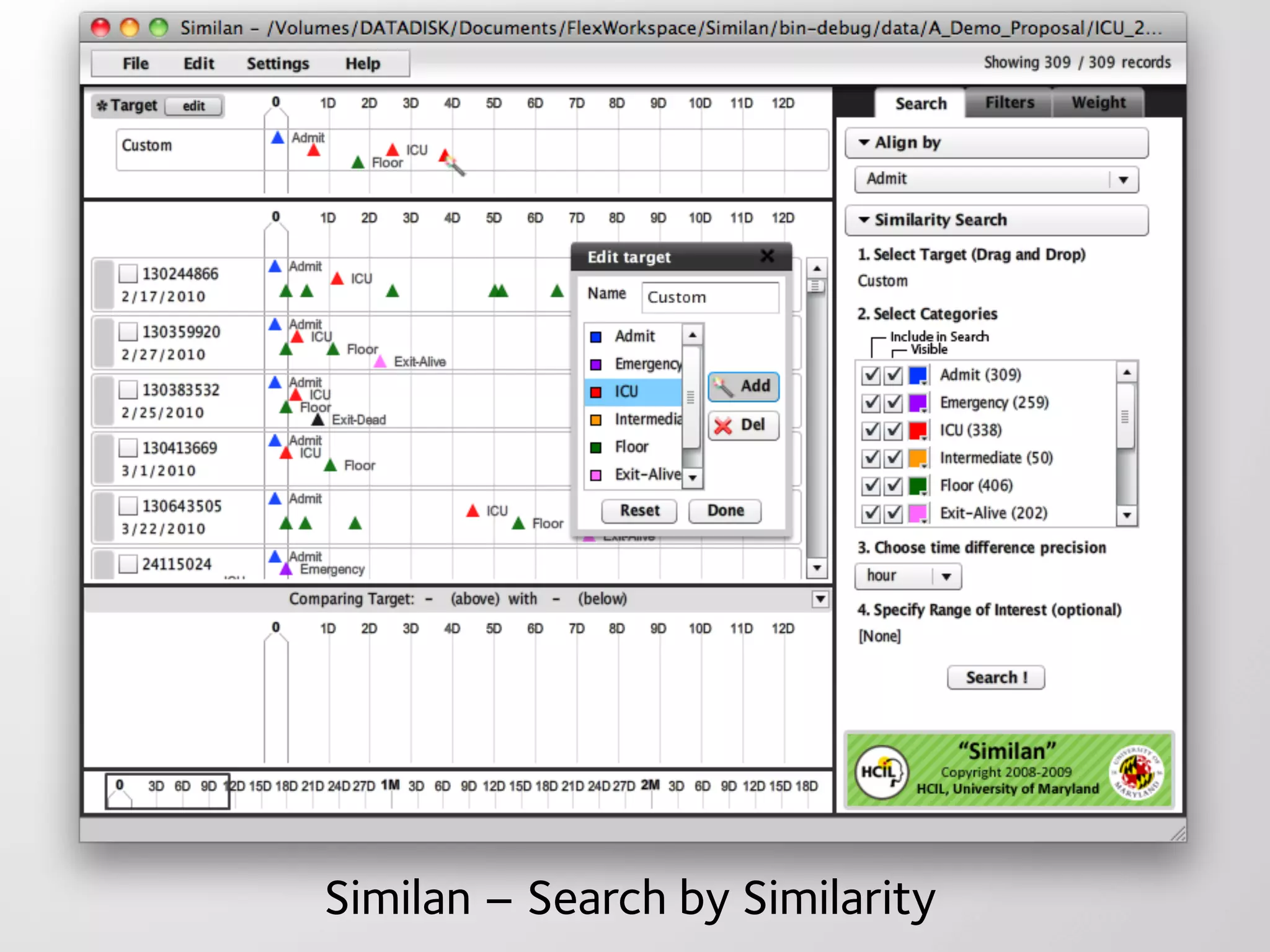
Task: Click the blue Admit color swatch
Action: pos(918,375)
